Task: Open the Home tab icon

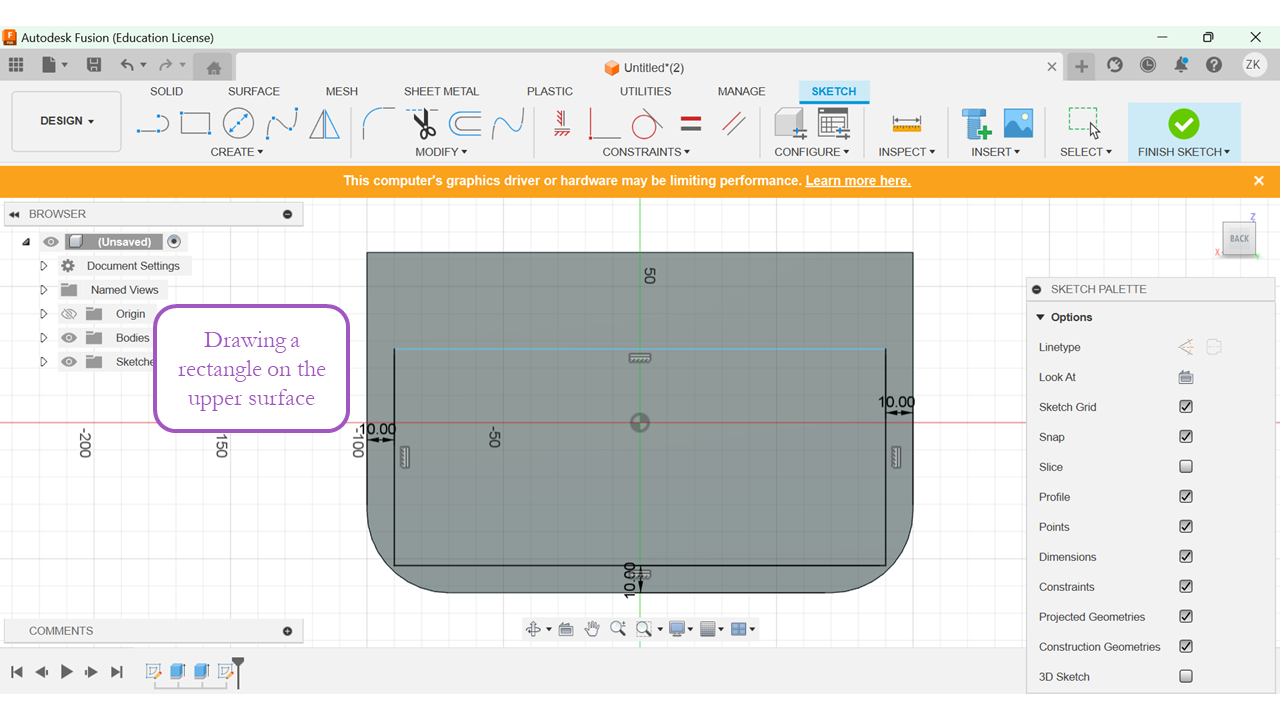Action: point(213,68)
